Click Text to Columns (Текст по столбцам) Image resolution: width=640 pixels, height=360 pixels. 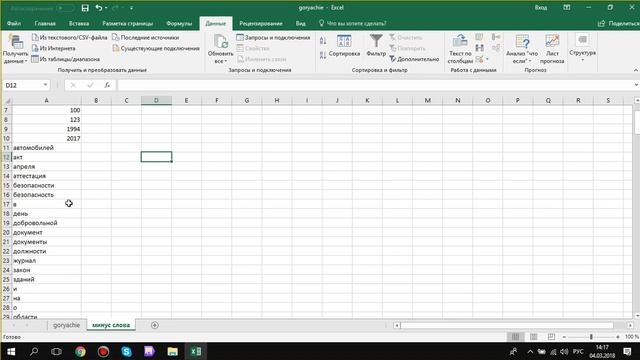point(460,49)
